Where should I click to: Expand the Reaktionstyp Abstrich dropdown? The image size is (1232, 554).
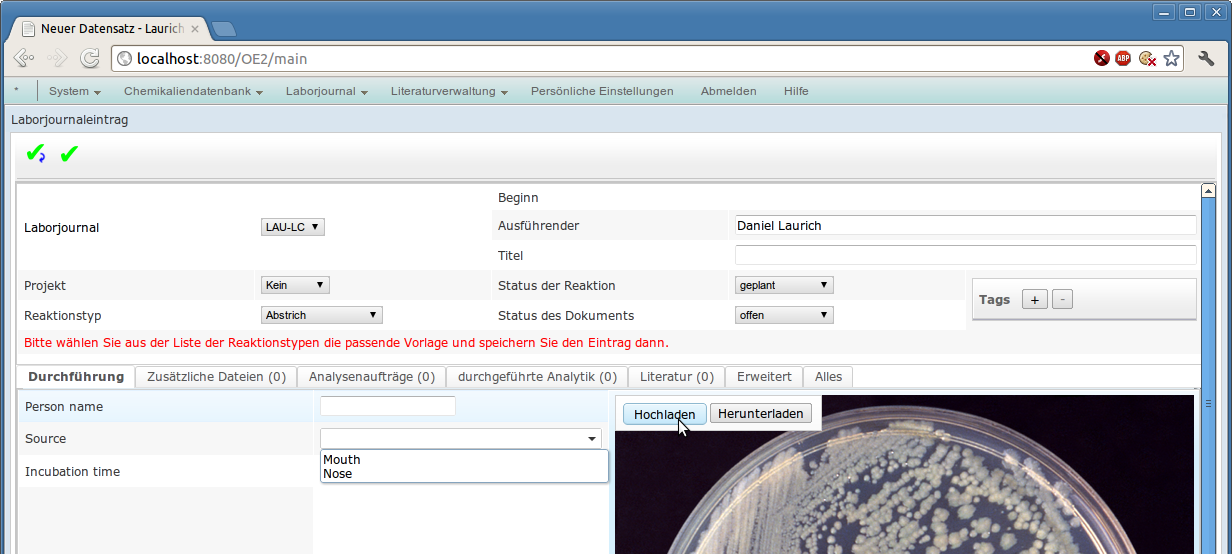pyautogui.click(x=321, y=315)
